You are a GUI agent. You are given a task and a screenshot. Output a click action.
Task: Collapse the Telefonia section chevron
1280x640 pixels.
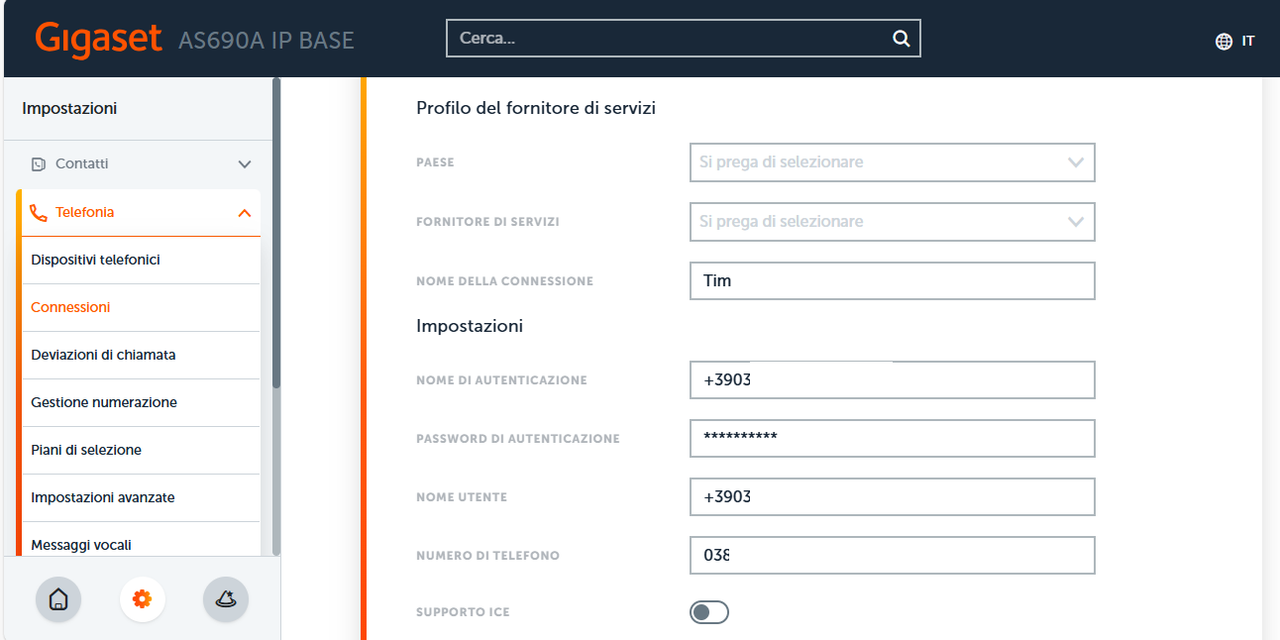pyautogui.click(x=244, y=213)
